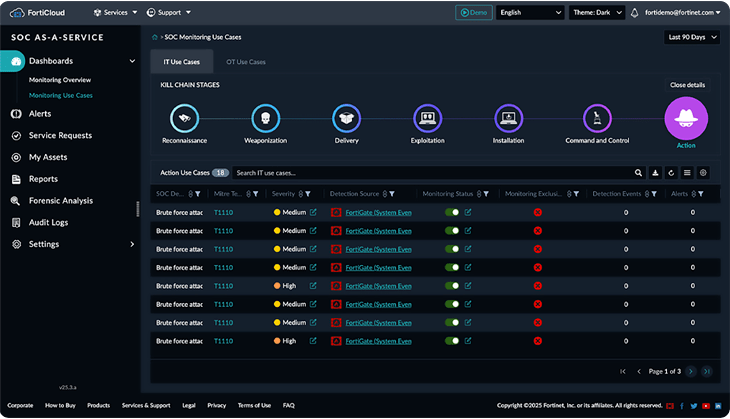The height and width of the screenshot is (419, 730).
Task: Filter the Severity column
Action: tap(308, 194)
